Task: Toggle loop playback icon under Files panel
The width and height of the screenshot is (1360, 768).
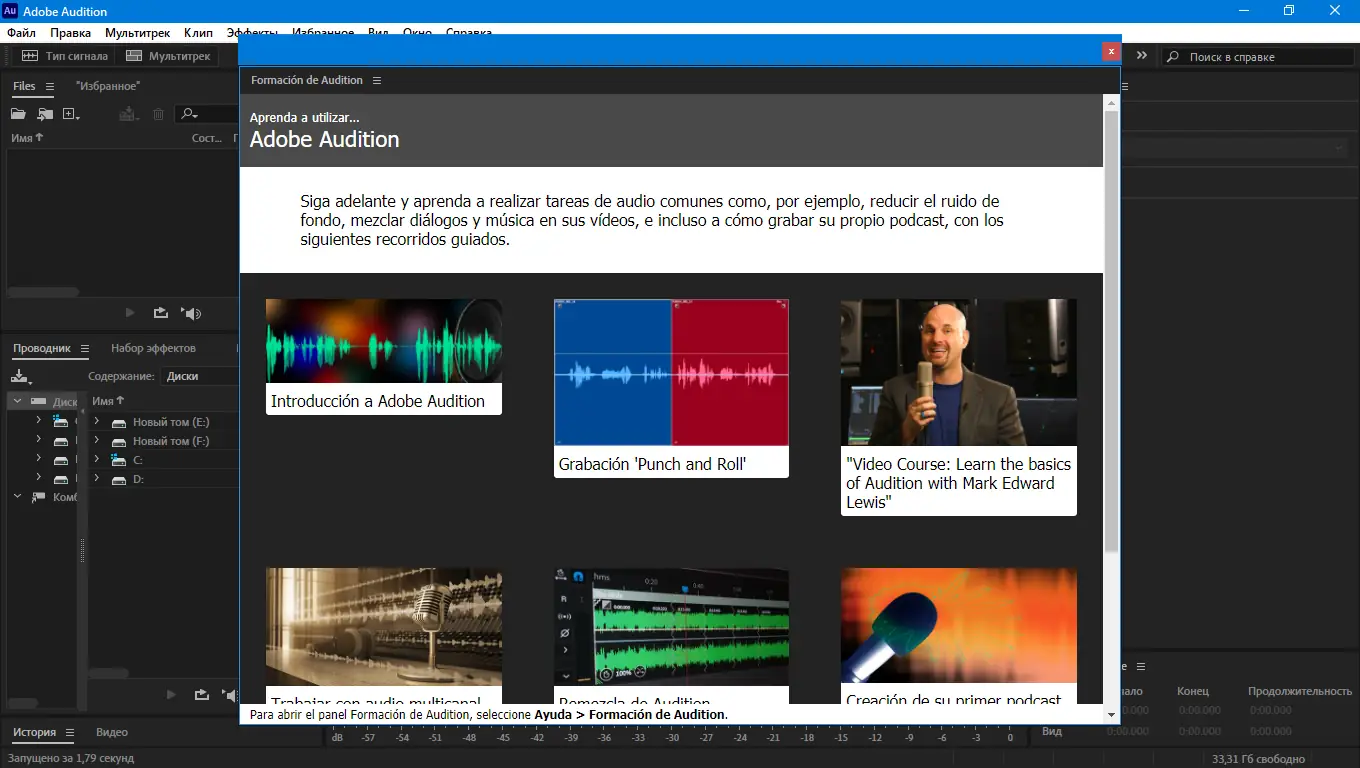Action: click(160, 312)
